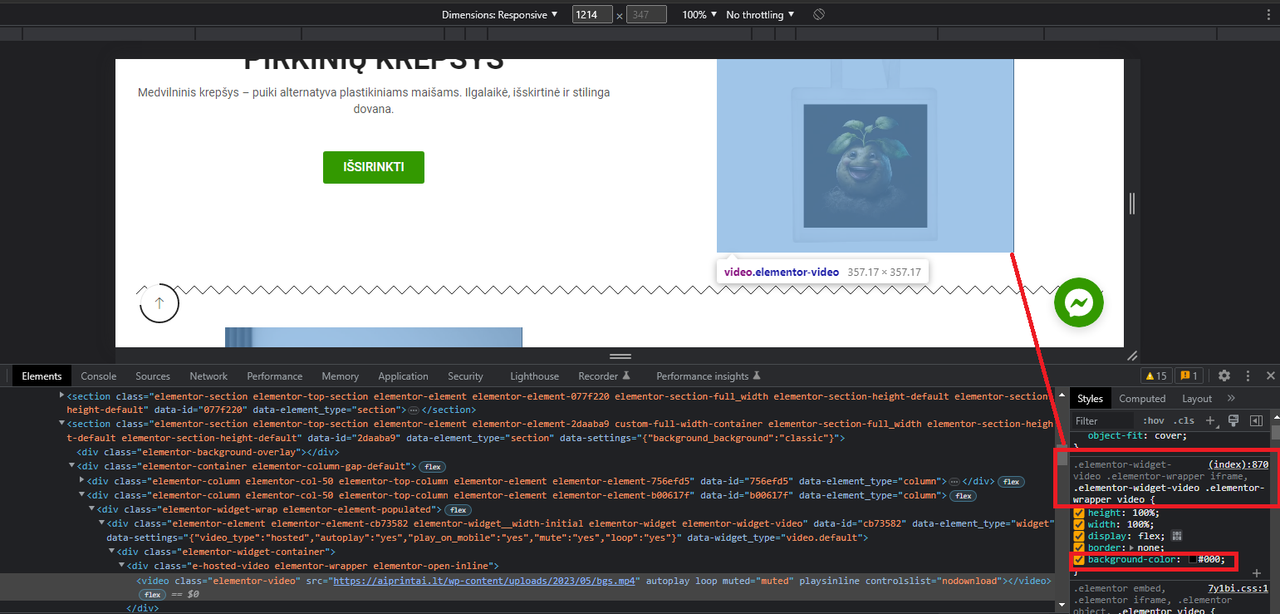Open the Memory tab

[x=340, y=376]
